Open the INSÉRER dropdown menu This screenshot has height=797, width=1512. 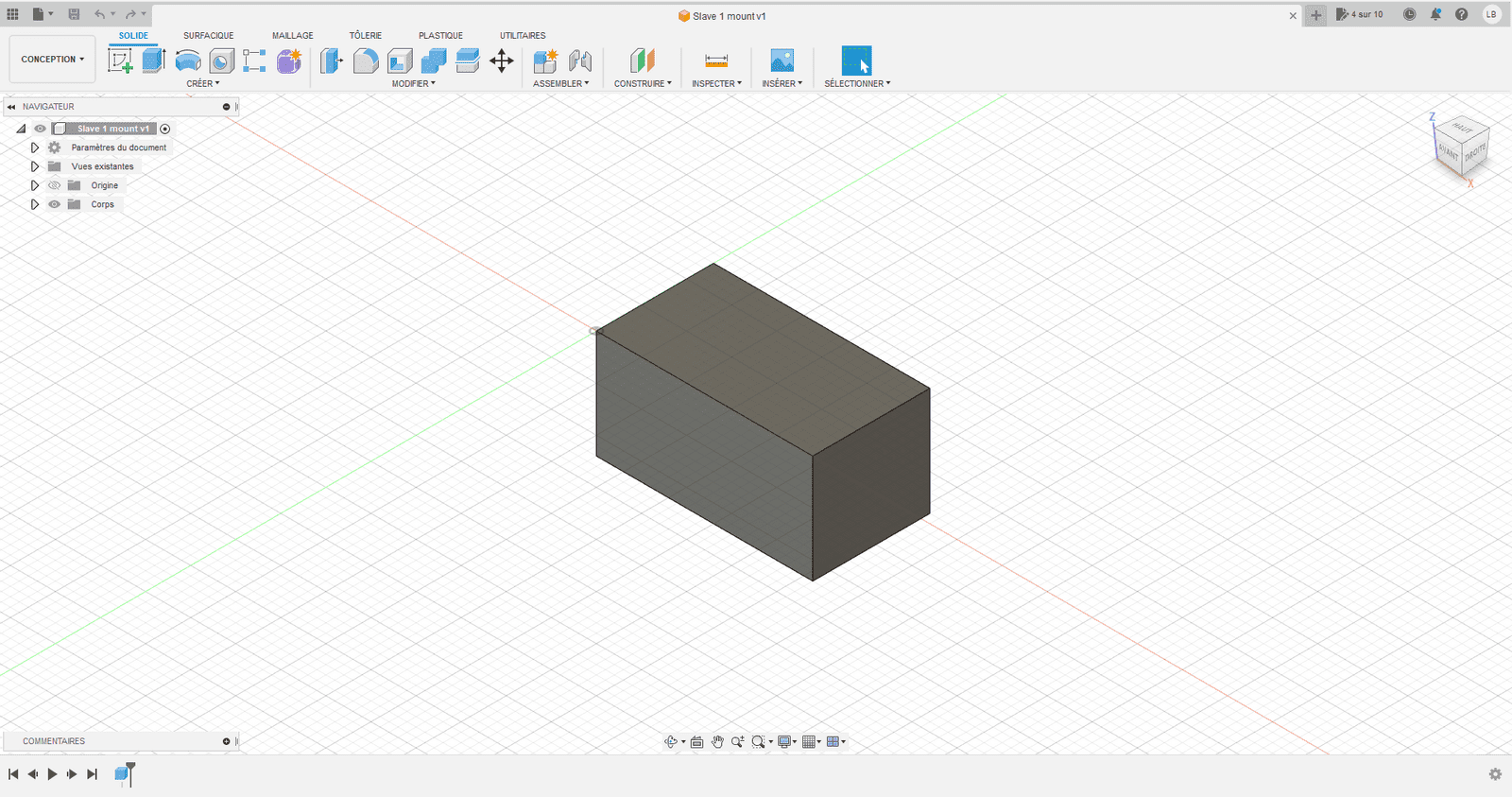[782, 83]
